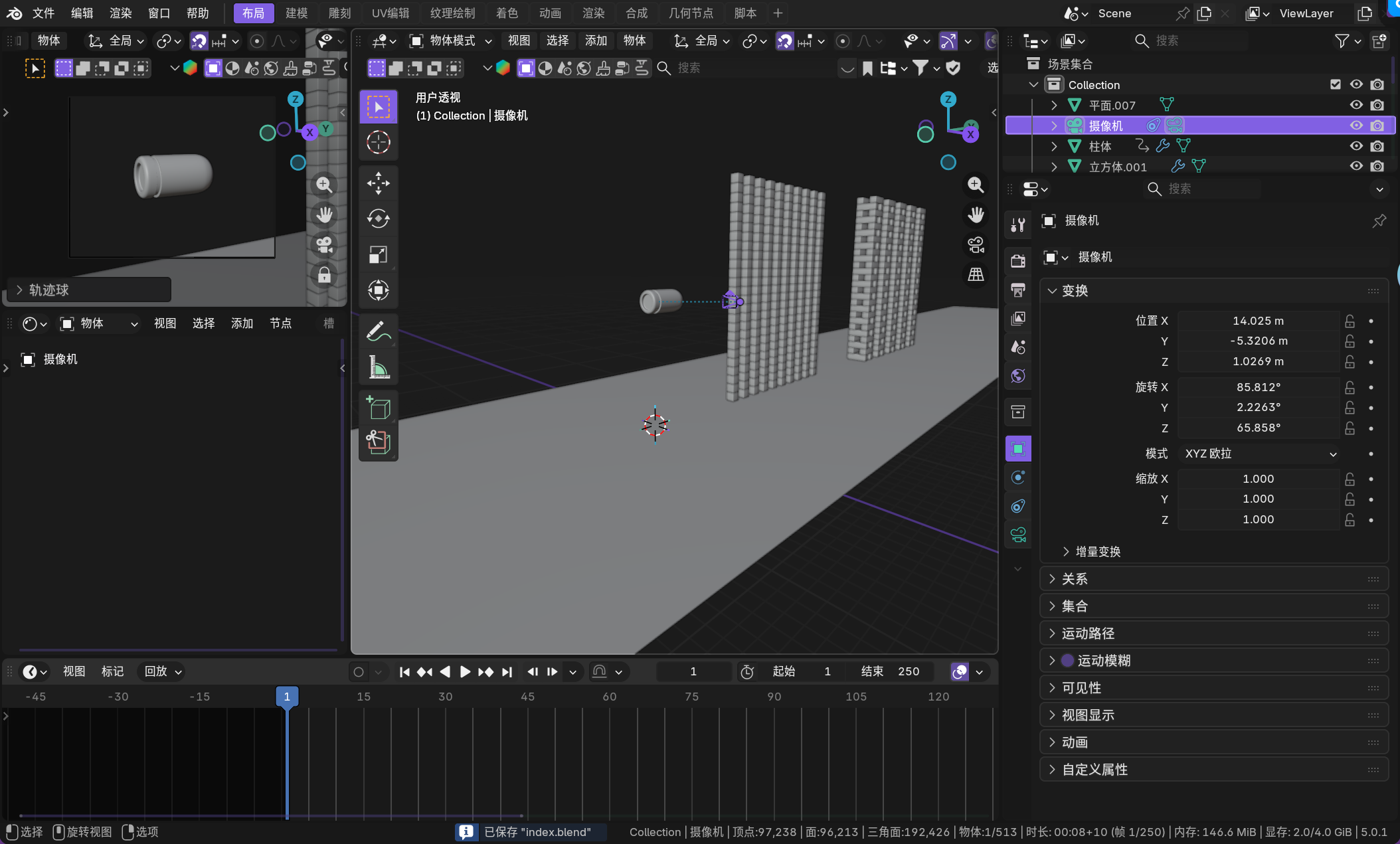The height and width of the screenshot is (844, 1400).
Task: Uncheck Collection exclude from view layer checkbox
Action: [1335, 84]
